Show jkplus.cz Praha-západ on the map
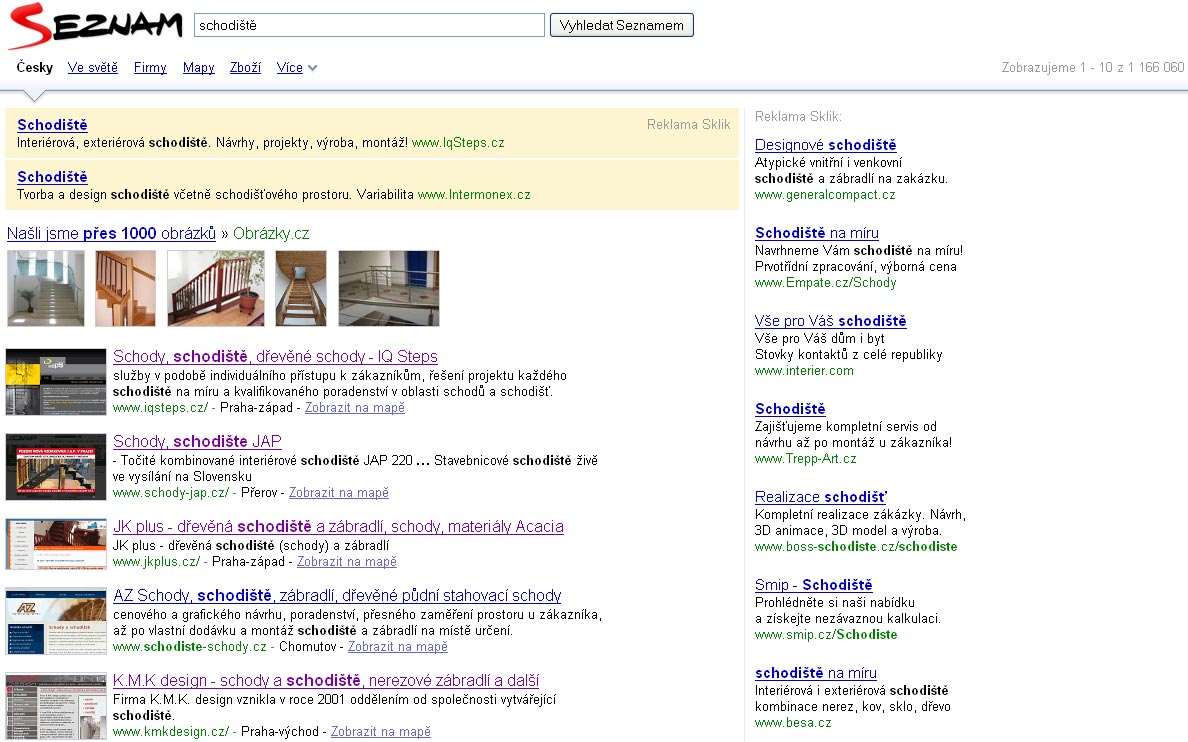Viewport: 1188px width, 742px height. point(346,562)
